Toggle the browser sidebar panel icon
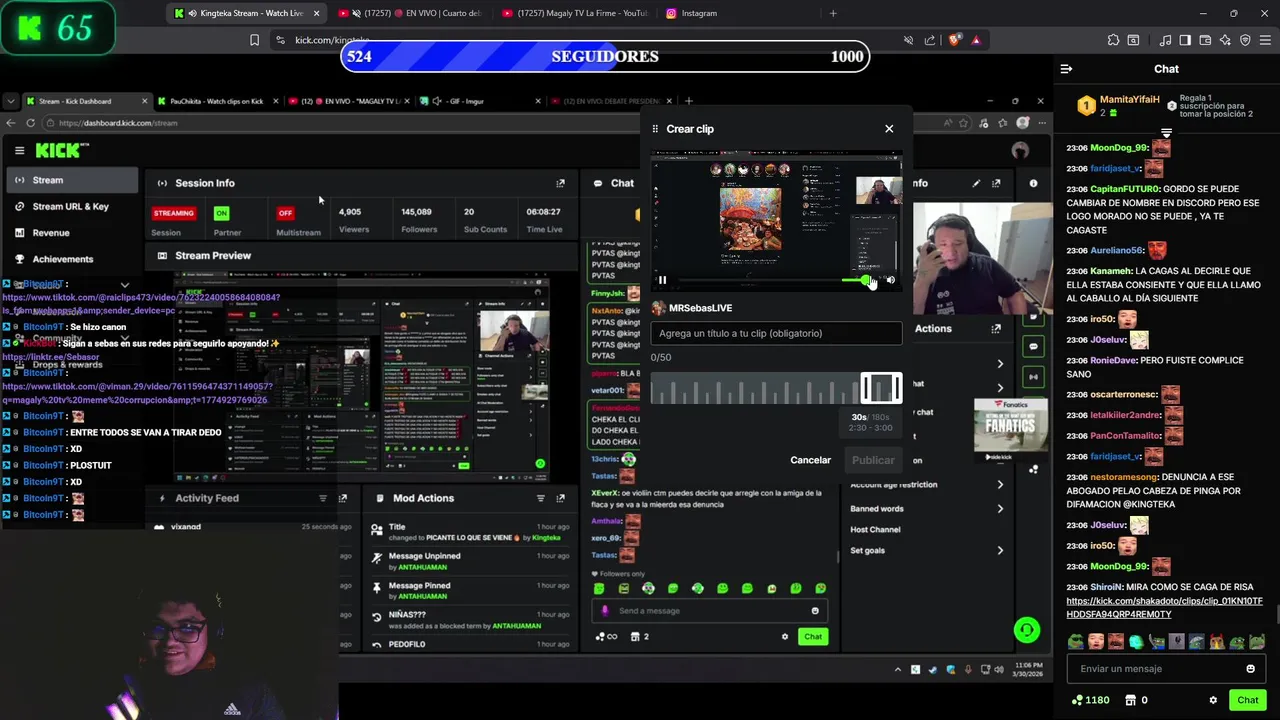 coord(1185,40)
